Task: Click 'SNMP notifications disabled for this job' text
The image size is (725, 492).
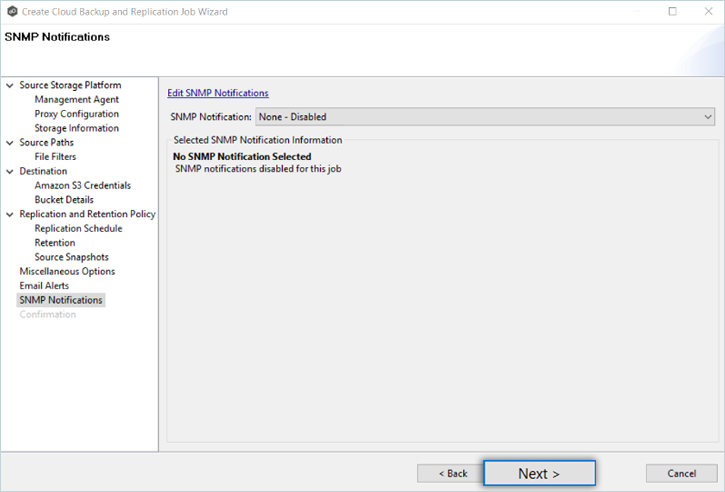Action: pyautogui.click(x=258, y=169)
